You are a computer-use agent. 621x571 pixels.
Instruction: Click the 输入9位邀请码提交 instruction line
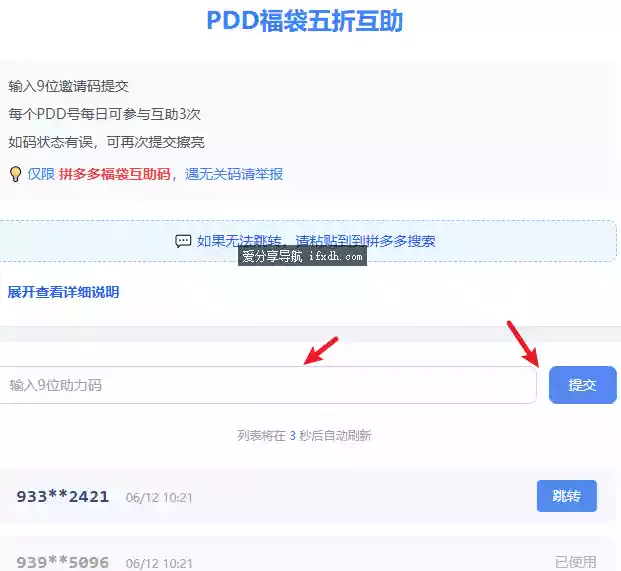point(69,86)
